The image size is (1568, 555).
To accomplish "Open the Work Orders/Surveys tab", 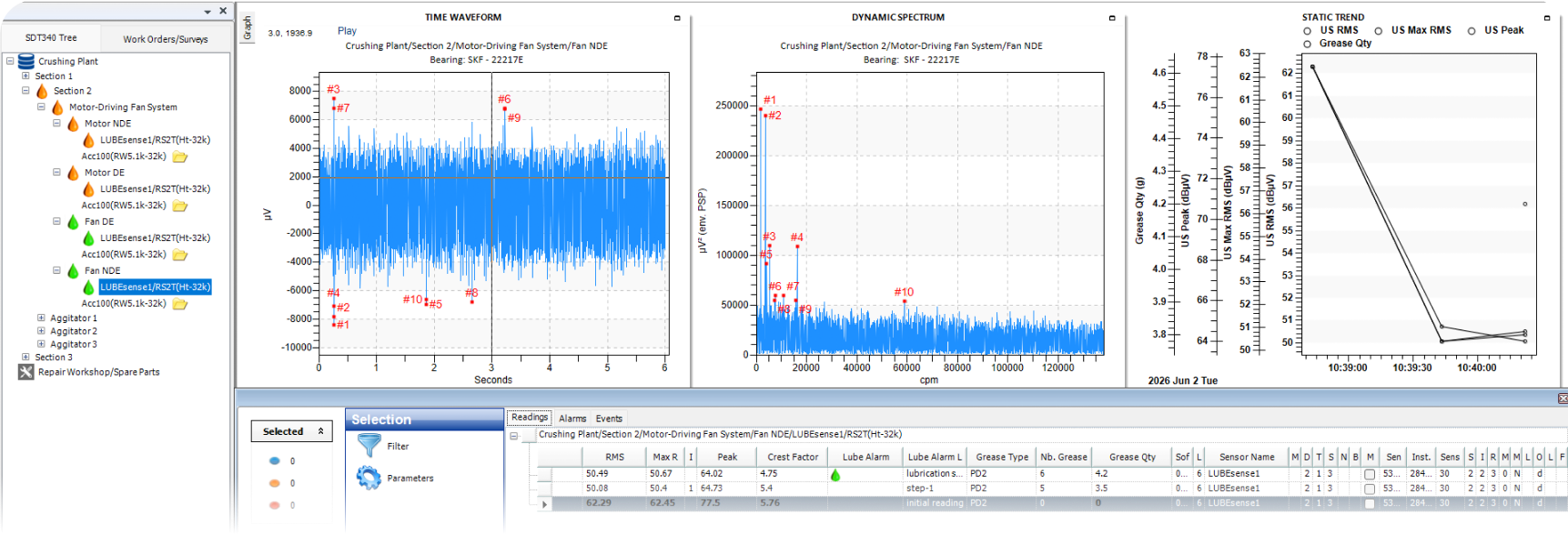I will tap(166, 39).
